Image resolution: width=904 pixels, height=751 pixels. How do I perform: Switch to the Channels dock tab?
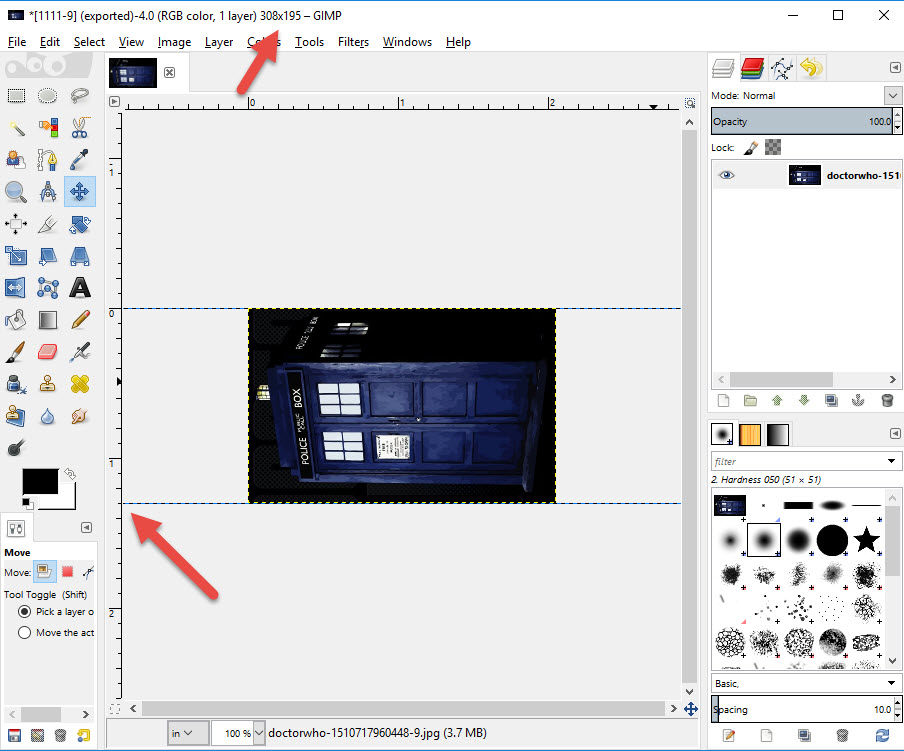[x=752, y=68]
